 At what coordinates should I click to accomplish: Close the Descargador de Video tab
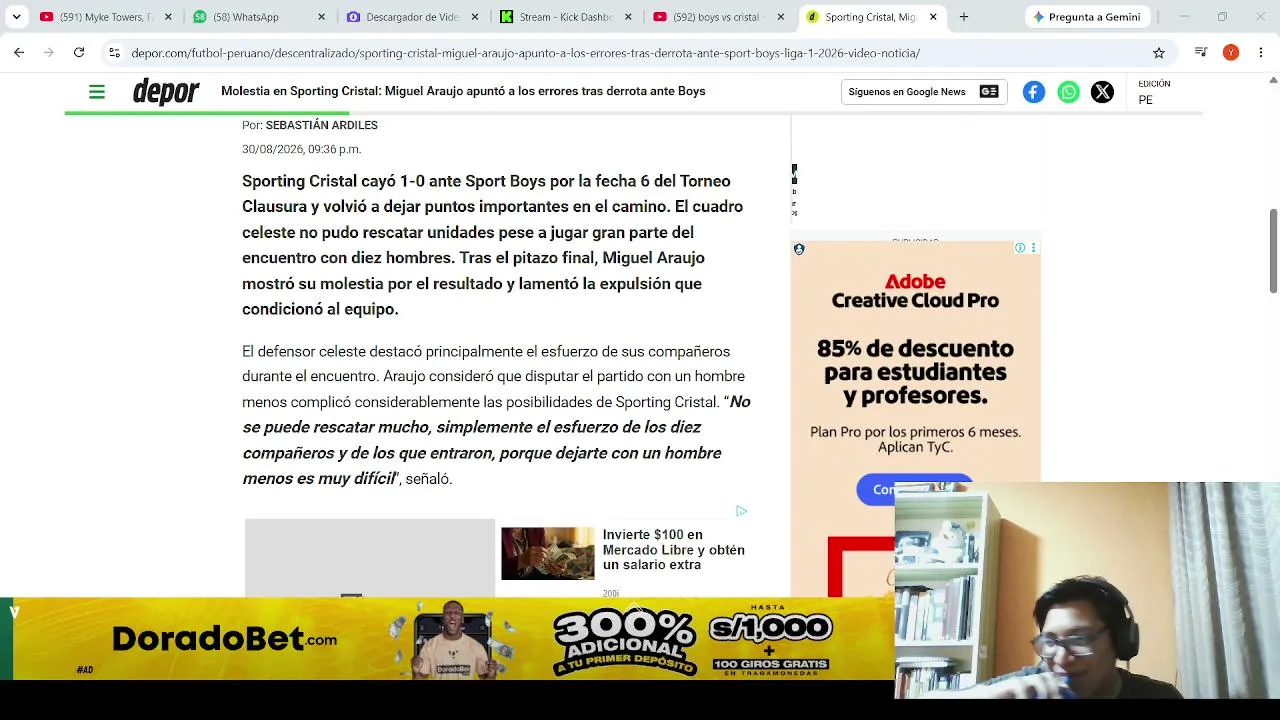pos(474,17)
